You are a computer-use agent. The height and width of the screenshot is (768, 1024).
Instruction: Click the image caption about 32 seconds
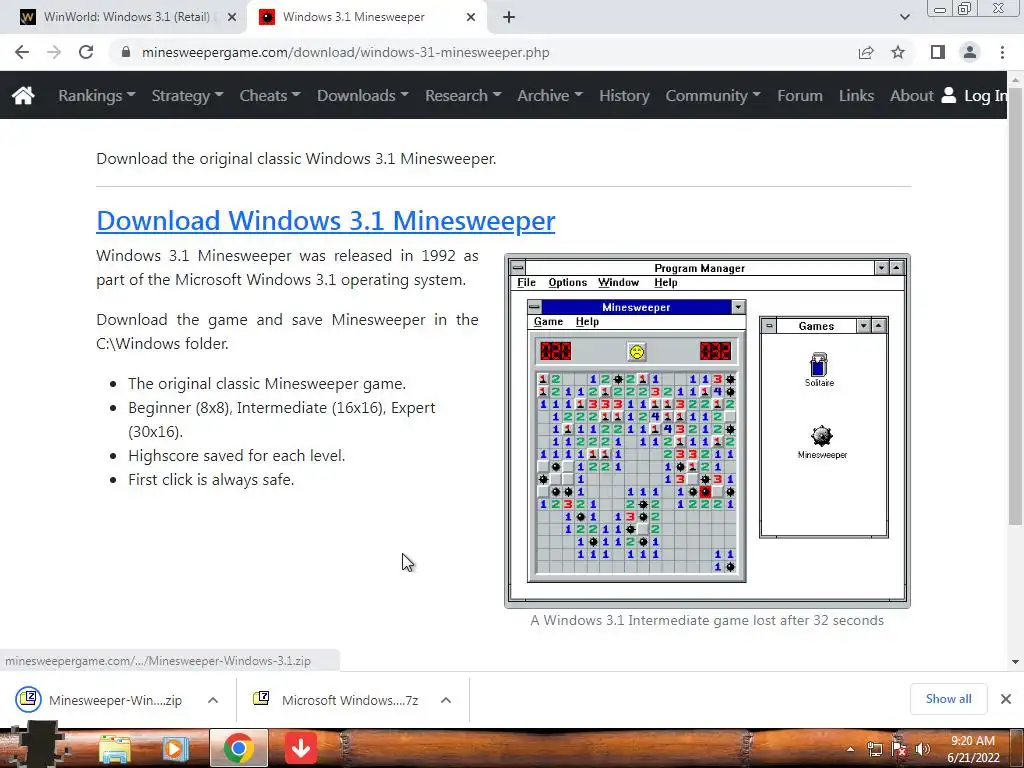(707, 620)
